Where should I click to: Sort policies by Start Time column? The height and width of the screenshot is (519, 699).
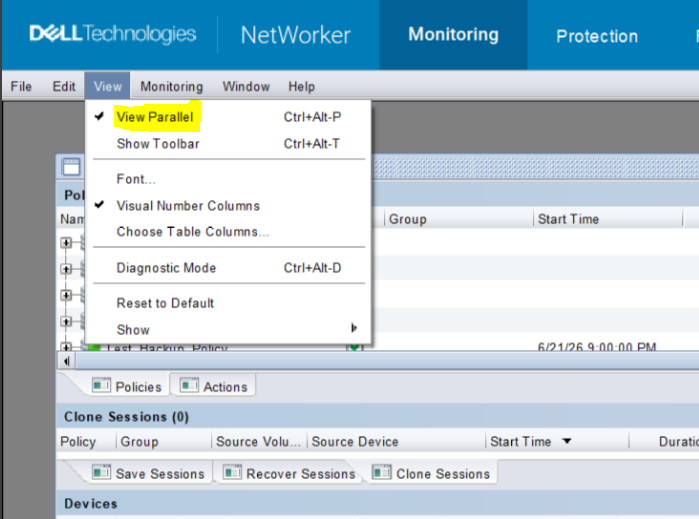pos(608,219)
